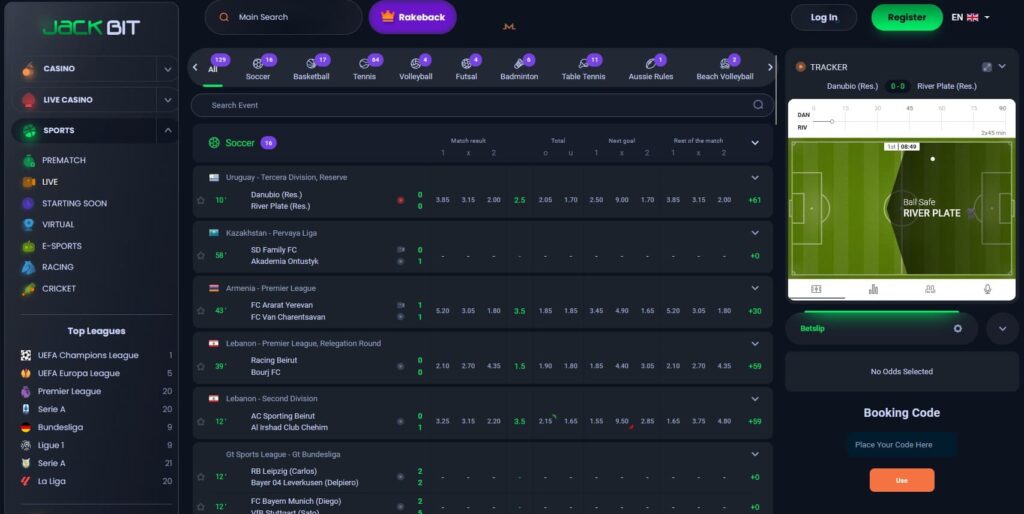Select the Table Tennis sport tab icon

tap(583, 64)
